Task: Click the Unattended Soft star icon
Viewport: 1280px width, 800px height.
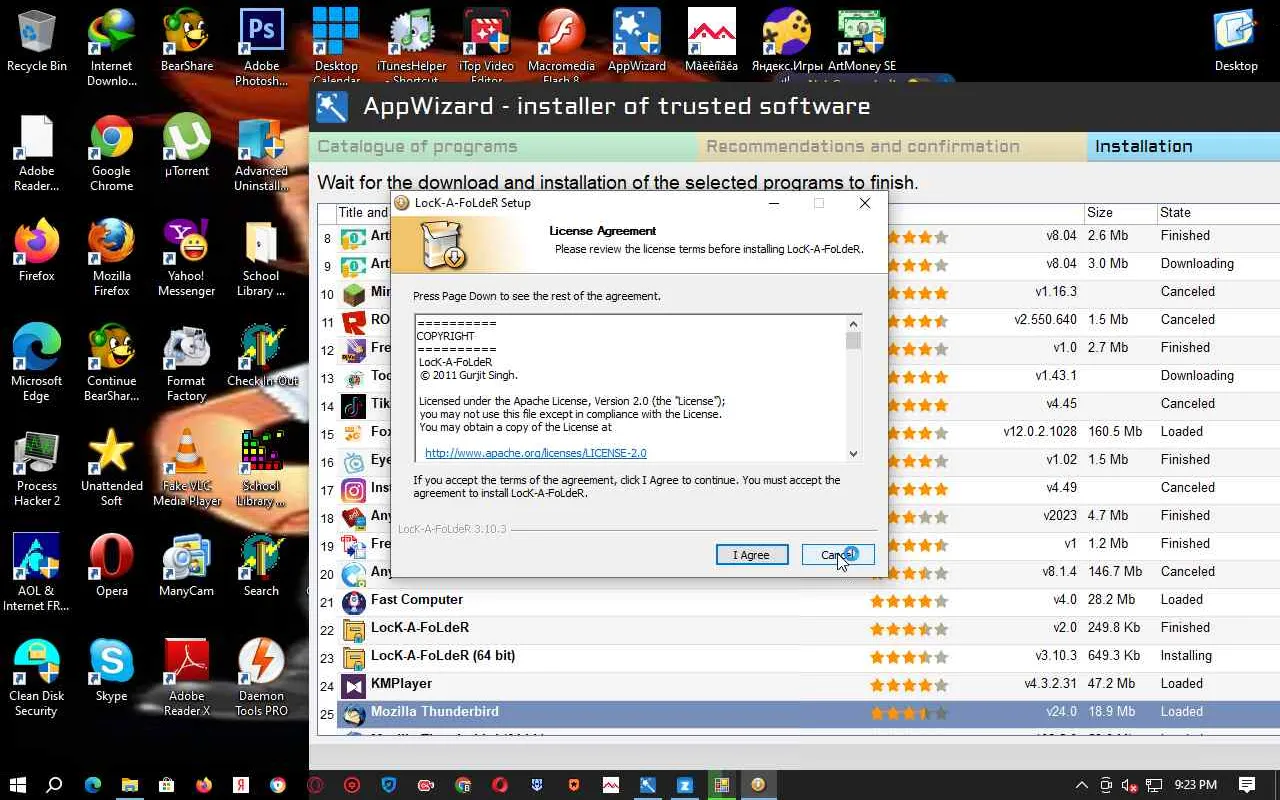Action: tap(111, 468)
